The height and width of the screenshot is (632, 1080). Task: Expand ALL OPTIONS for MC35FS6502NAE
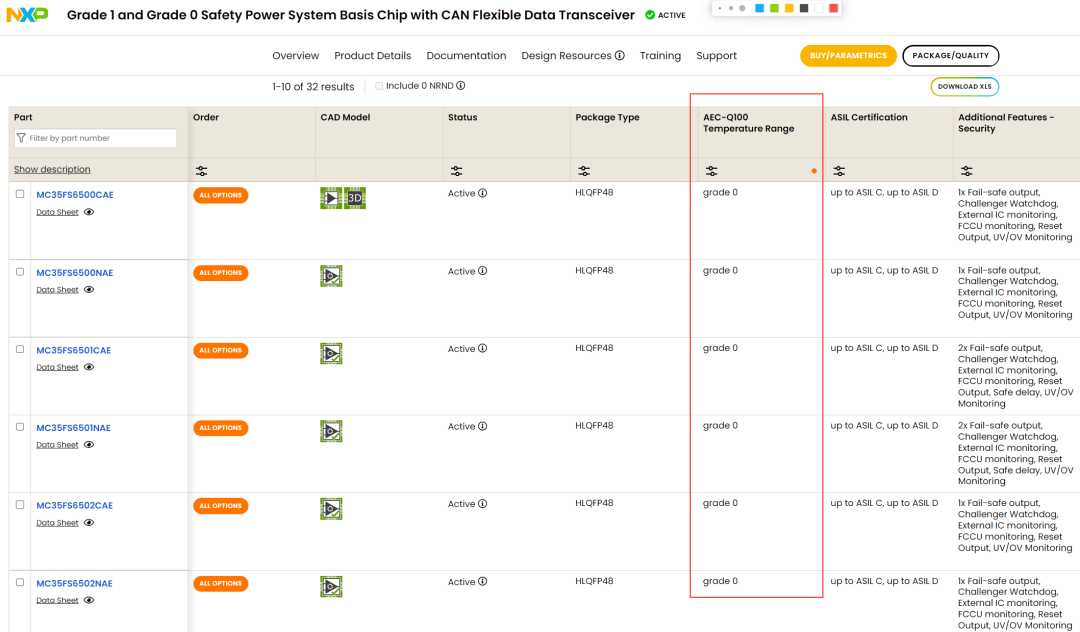(x=220, y=584)
